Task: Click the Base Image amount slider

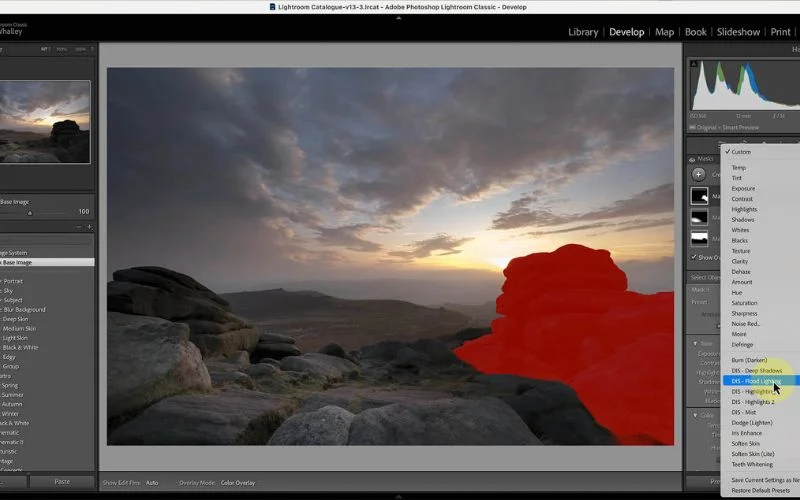Action: [30, 212]
